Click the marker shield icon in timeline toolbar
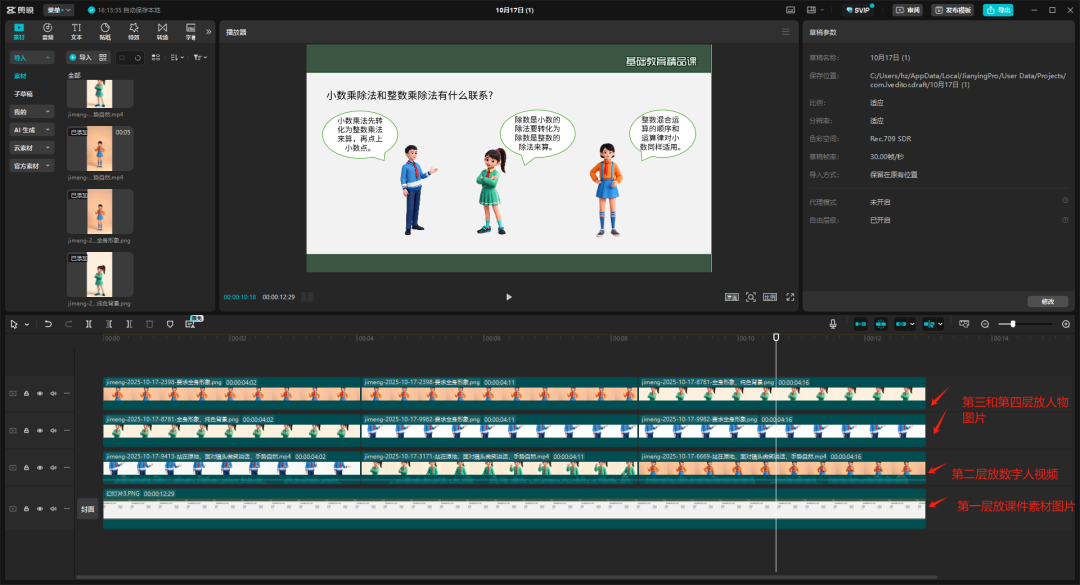 tap(170, 324)
